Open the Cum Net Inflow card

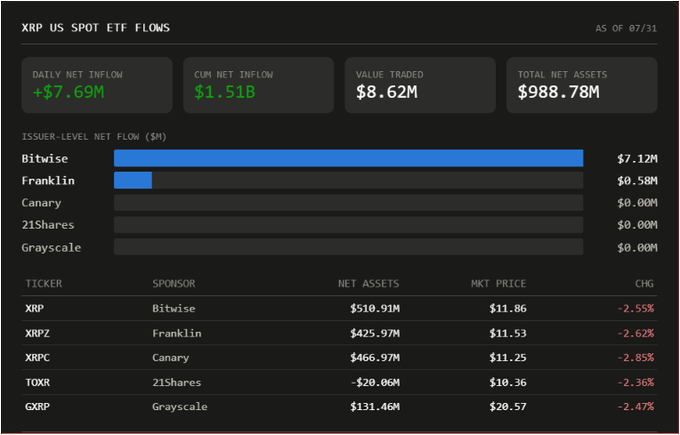point(258,85)
